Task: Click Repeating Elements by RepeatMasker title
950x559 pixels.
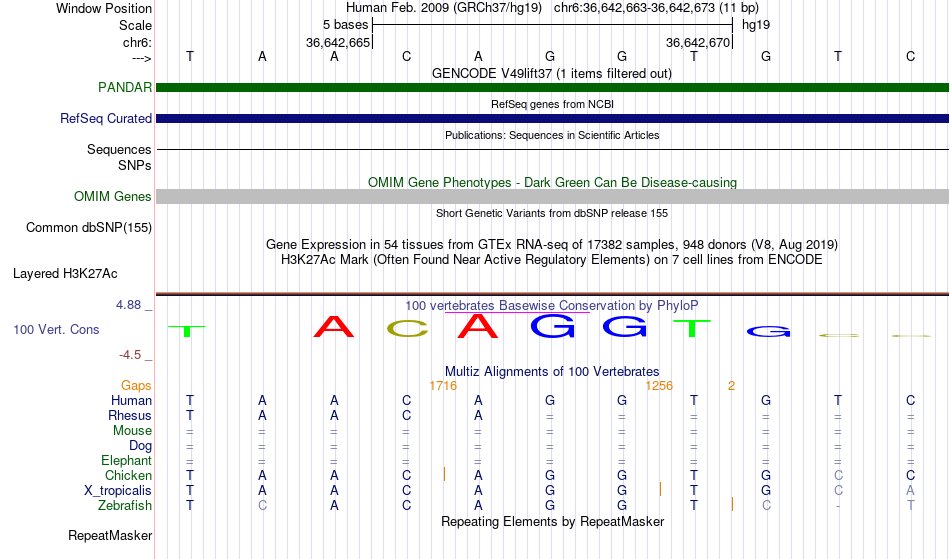Action: tap(553, 521)
